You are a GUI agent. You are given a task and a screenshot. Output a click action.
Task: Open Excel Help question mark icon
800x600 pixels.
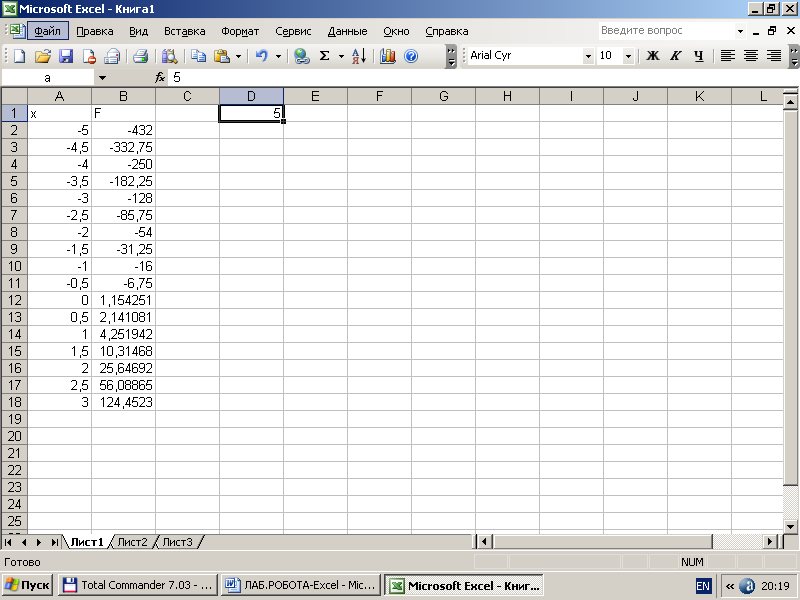point(411,56)
